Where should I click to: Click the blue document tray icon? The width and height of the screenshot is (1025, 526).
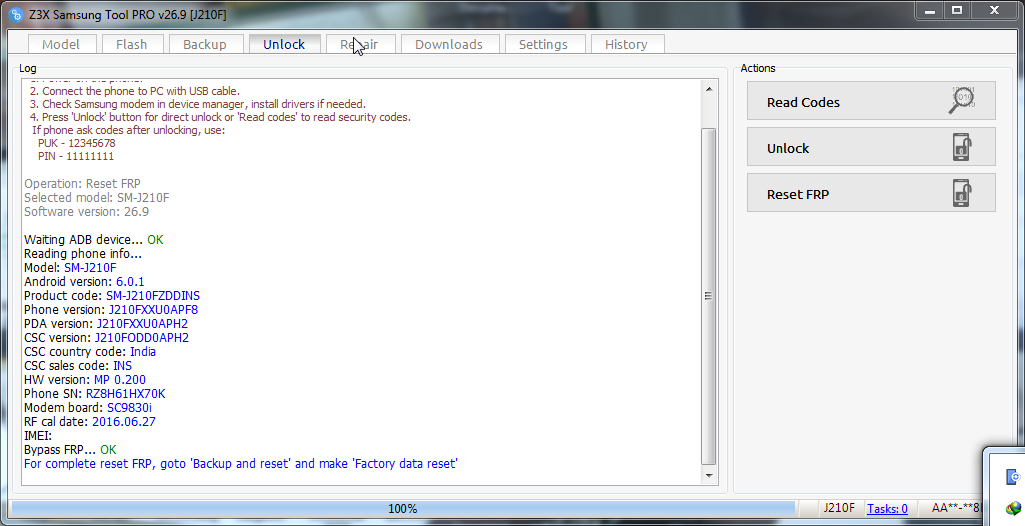tap(1013, 476)
